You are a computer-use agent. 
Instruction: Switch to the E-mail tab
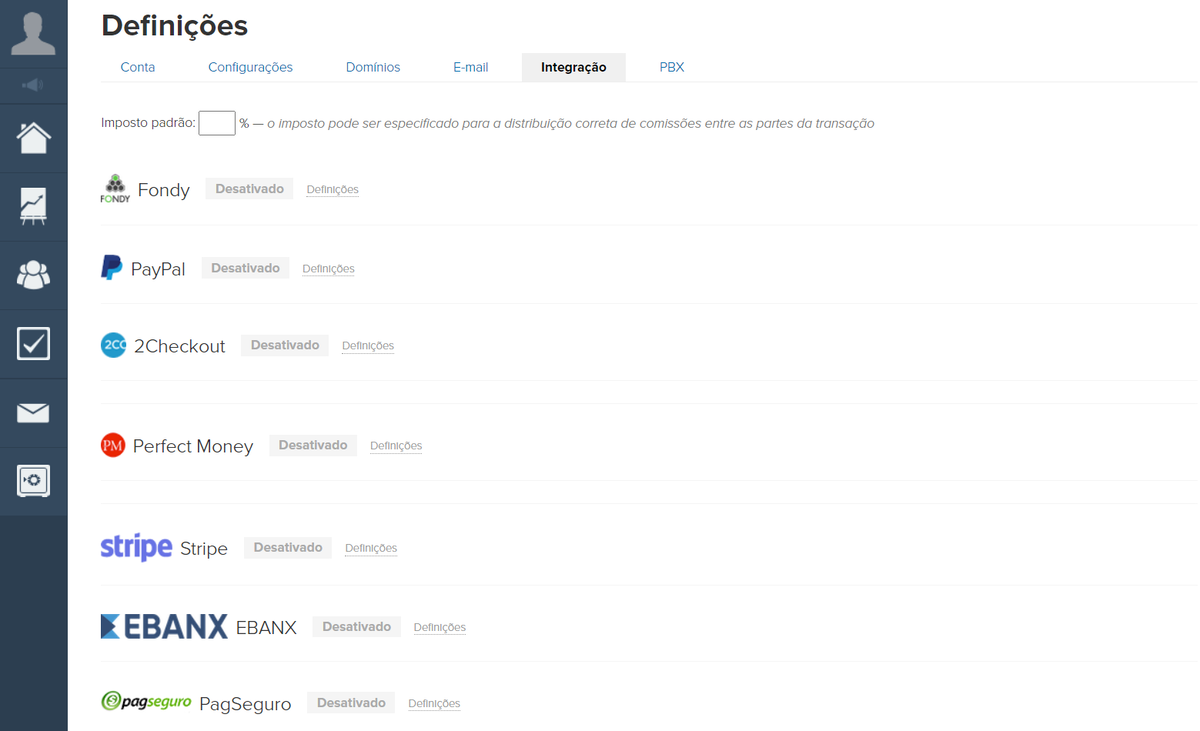470,67
